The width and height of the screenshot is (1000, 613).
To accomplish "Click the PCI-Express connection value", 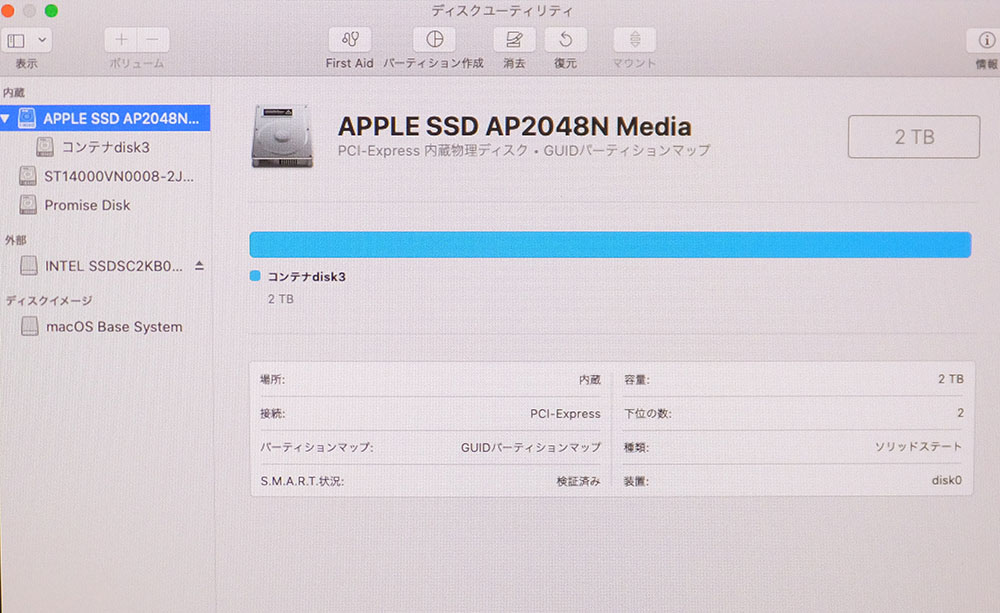I will [565, 414].
